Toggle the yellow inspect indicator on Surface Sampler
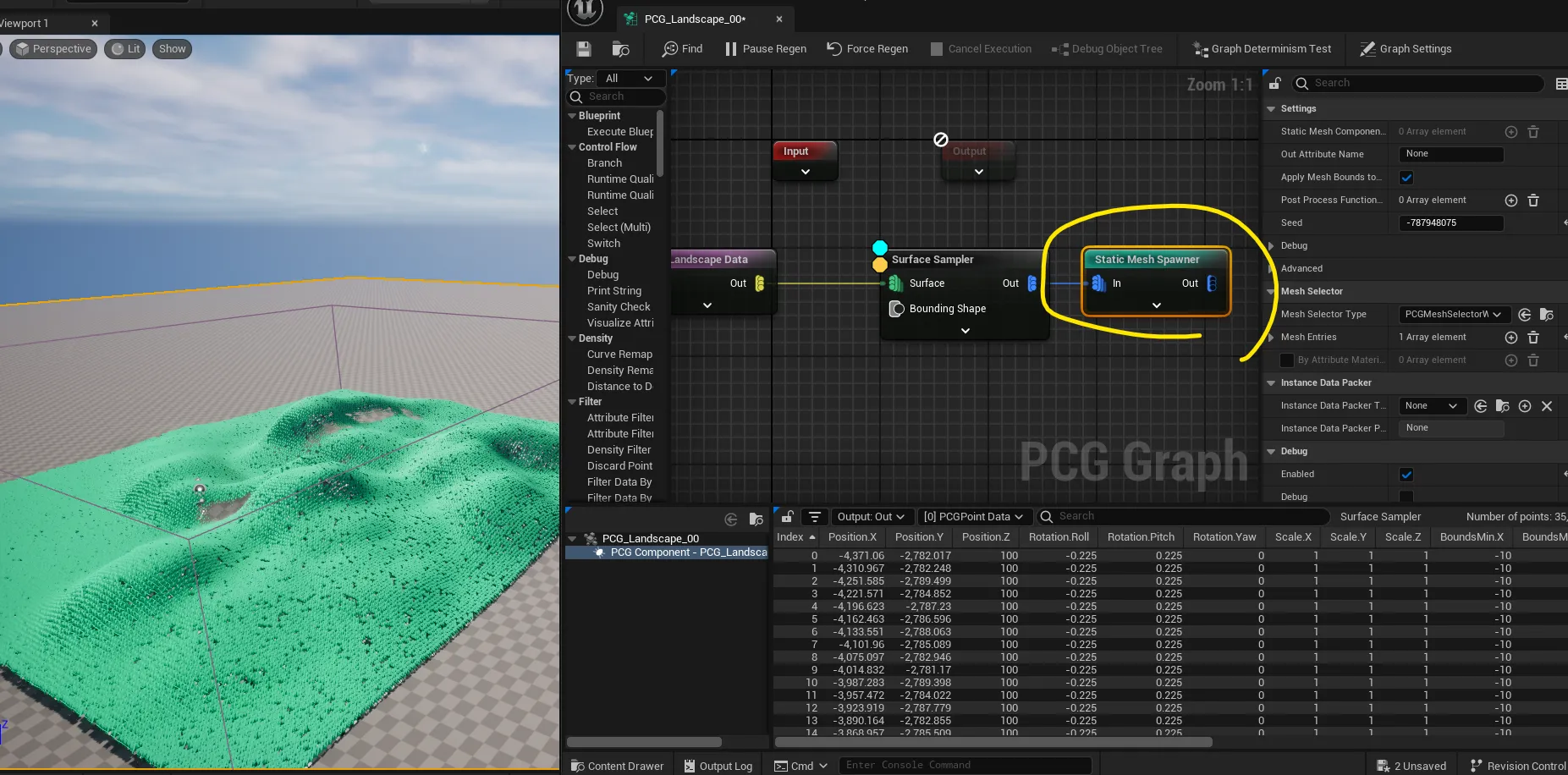Viewport: 1568px width, 775px height. click(x=880, y=265)
